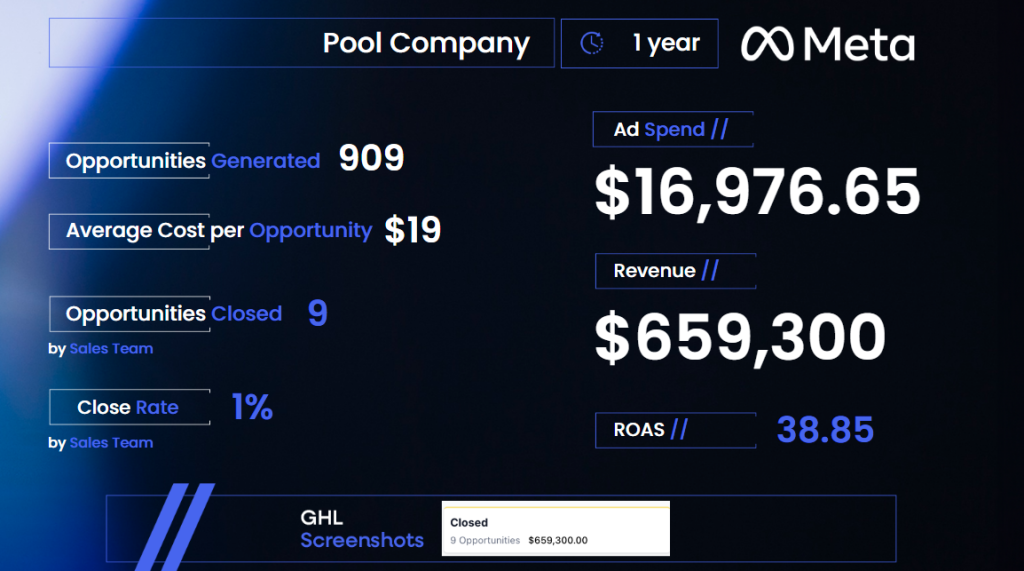Open the Closed opportunities screenshot thumbnail
The height and width of the screenshot is (571, 1024).
(x=556, y=529)
